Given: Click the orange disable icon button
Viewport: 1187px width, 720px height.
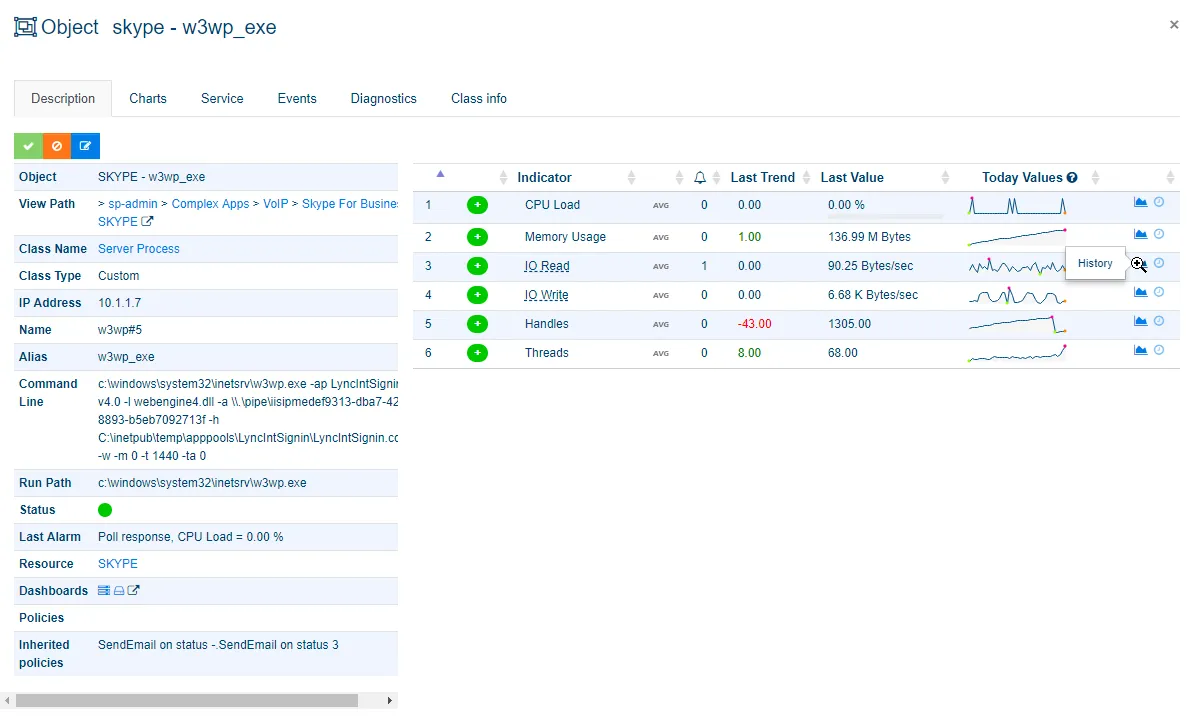Looking at the screenshot, I should click(57, 146).
